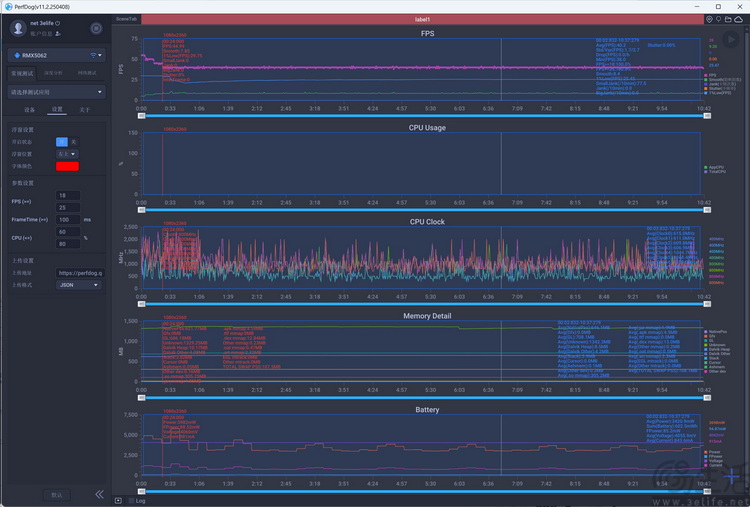Viewport: 750px width, 507px height.
Task: Open the 请选择测试应用 app dropdown
Action: [x=57, y=92]
